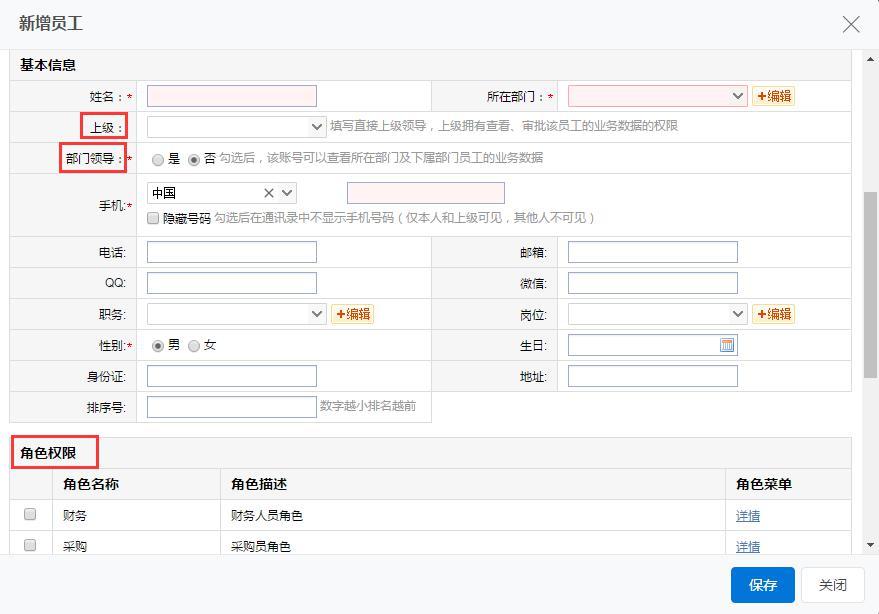Click 编辑 button next to 岗位

click(x=774, y=314)
